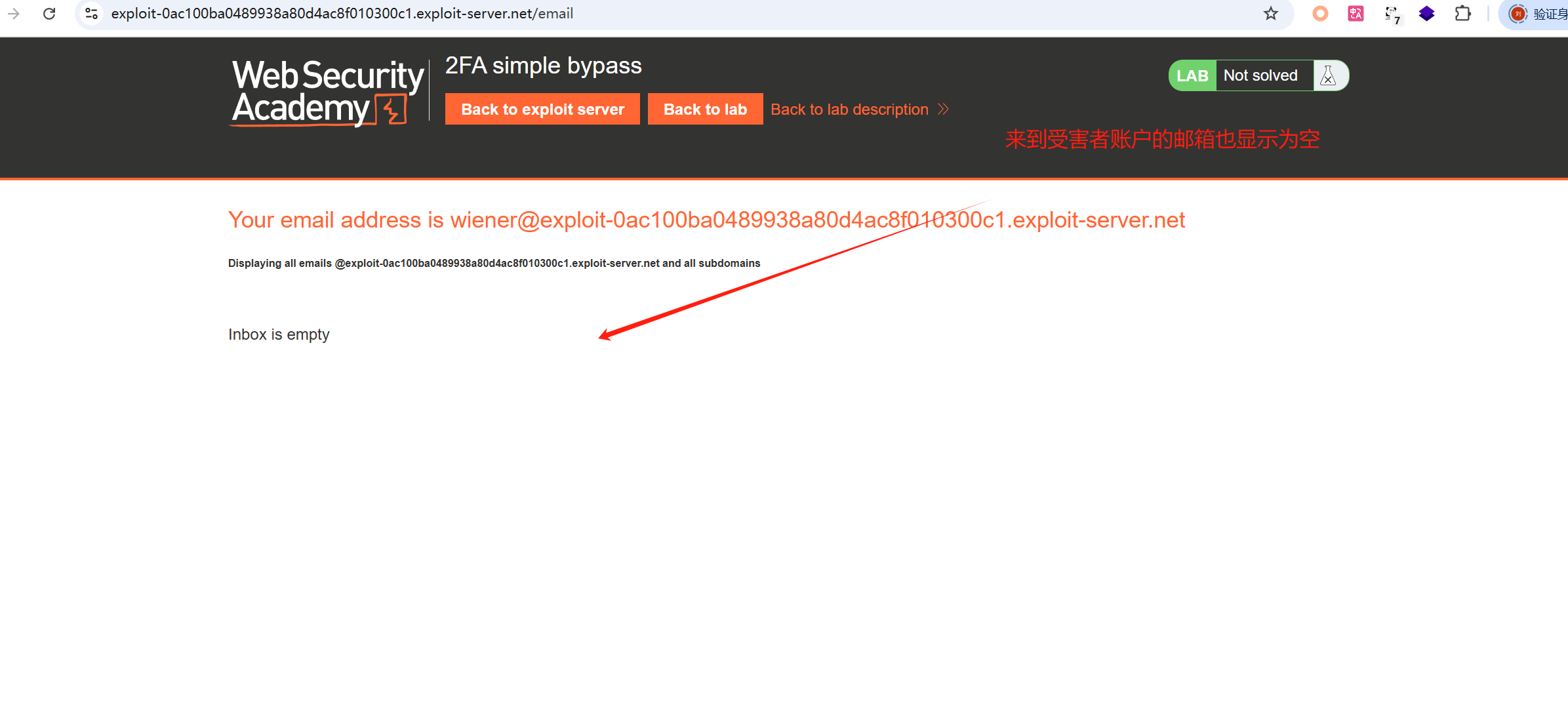Viewport: 1568px width, 703px height.
Task: Open the pink translate extension
Action: (1356, 14)
